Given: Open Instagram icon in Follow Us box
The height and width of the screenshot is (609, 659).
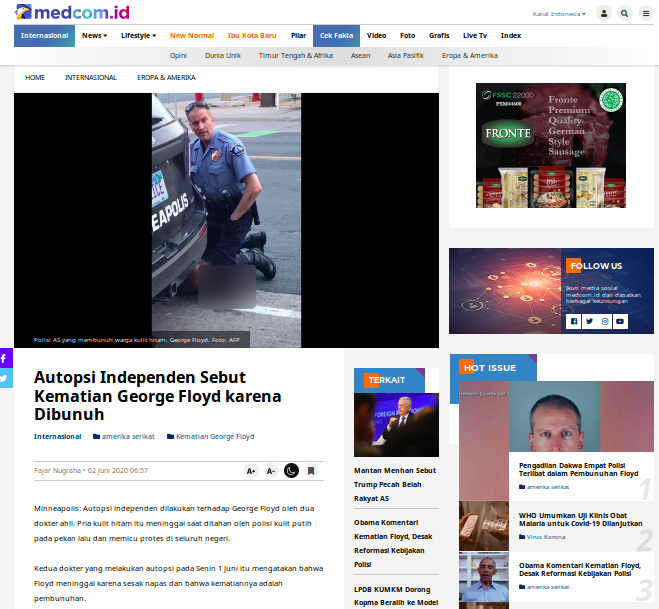Looking at the screenshot, I should click(605, 321).
